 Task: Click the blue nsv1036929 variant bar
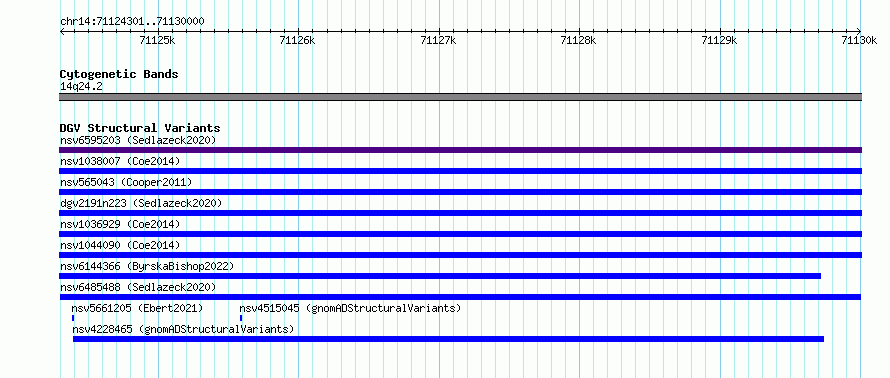(460, 234)
